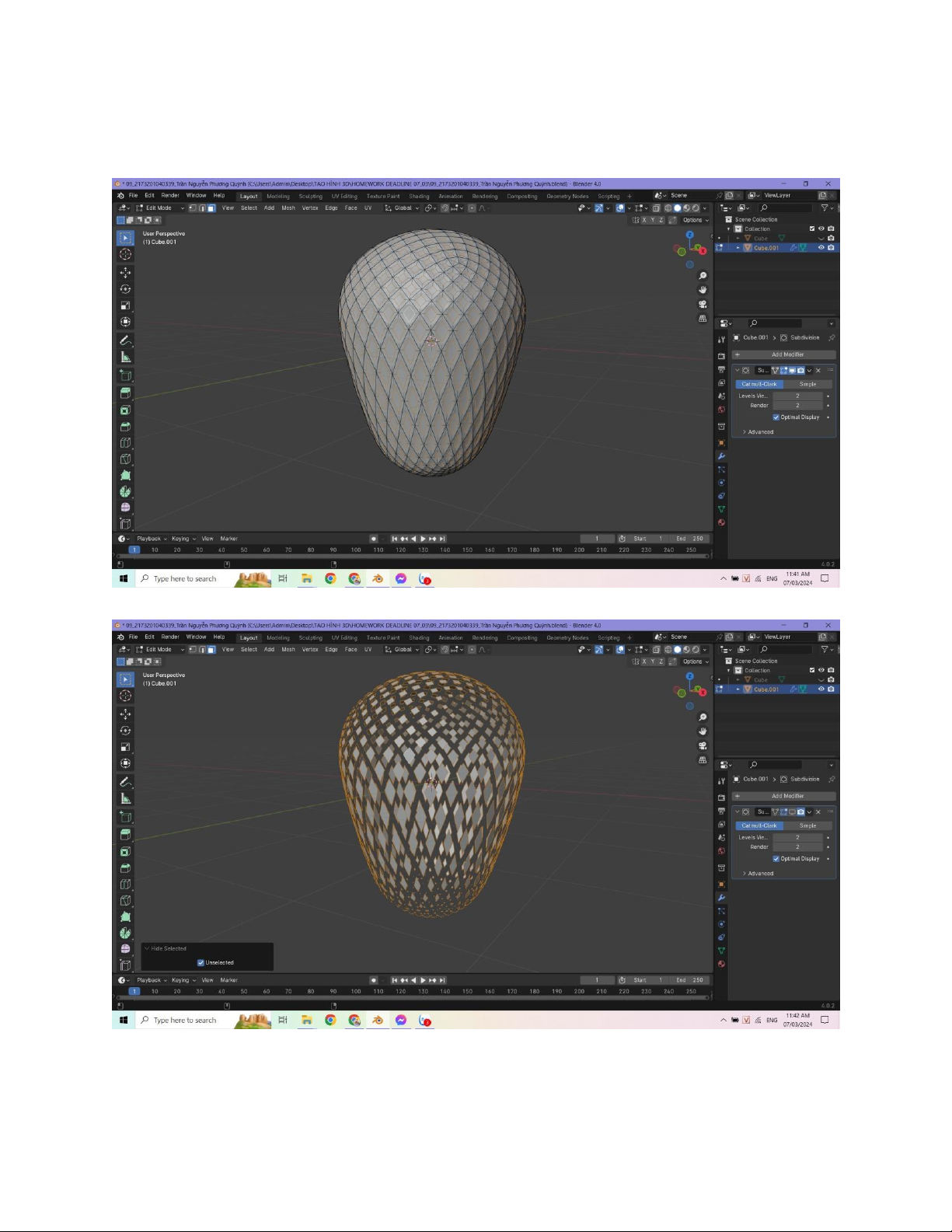Hide Cube.001 using eye icon in top outliner
This screenshot has height=1232, width=952.
821,248
